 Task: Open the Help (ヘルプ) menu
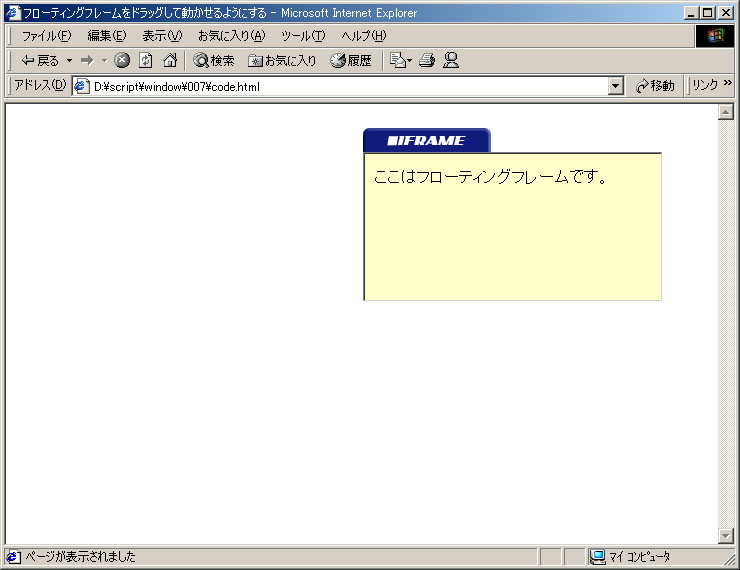click(364, 36)
